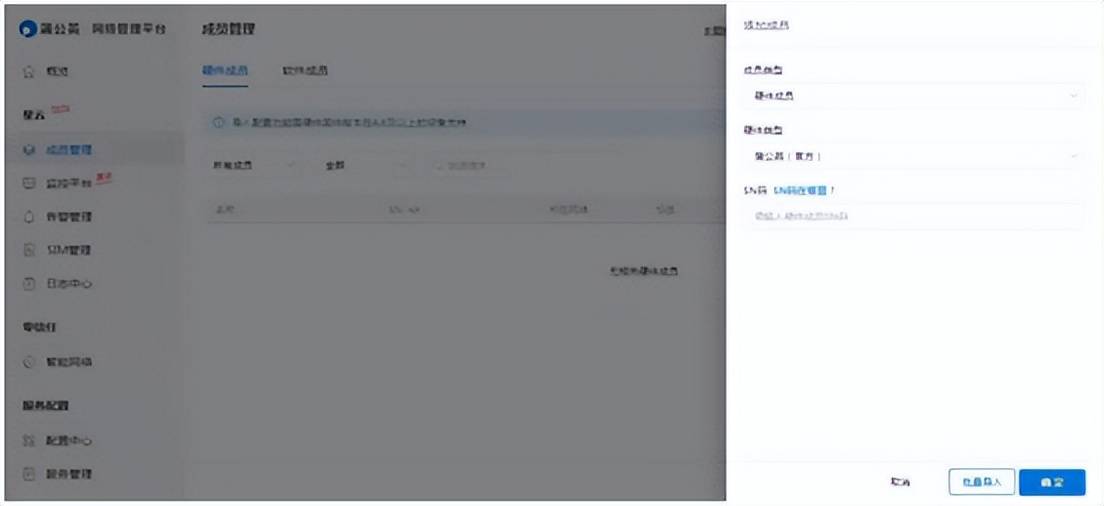Expand the 硬件类型 dropdown showing 蒲公英（官方）
Viewport: 1104px width, 506px height.
click(x=912, y=156)
